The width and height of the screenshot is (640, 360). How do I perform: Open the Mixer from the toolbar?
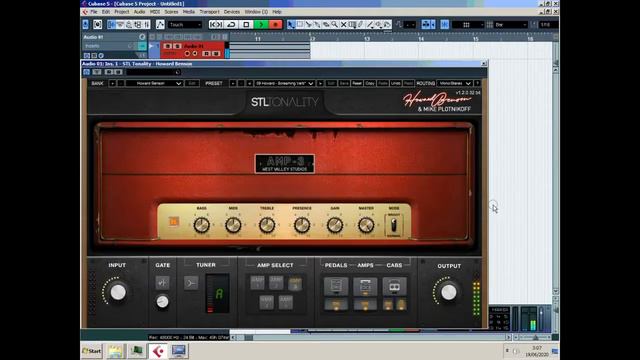[147, 24]
